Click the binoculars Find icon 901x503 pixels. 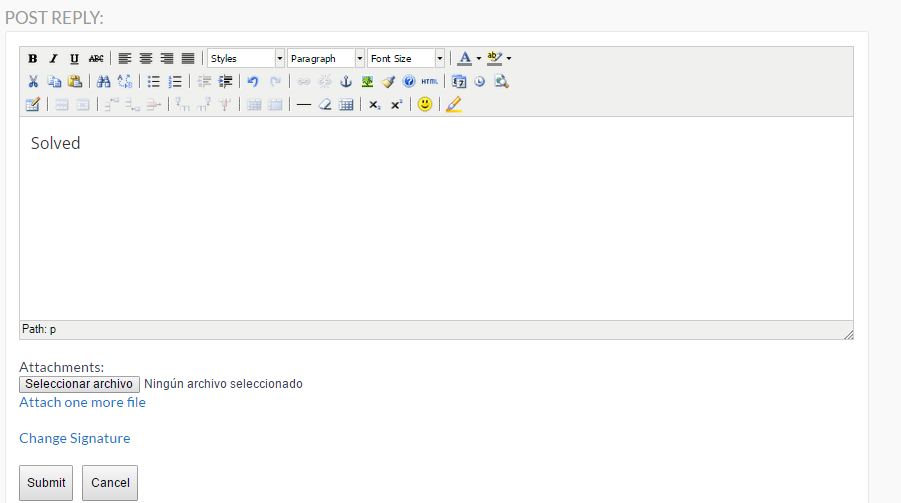click(103, 82)
